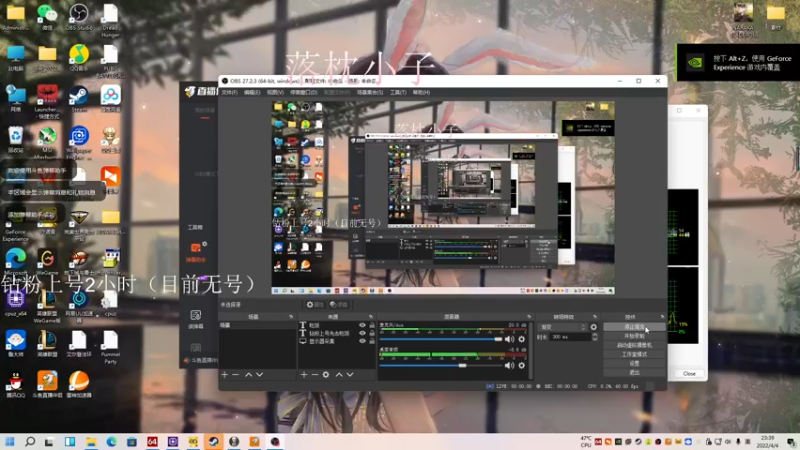
Task: Enable Studio Mode button
Action: click(x=634, y=354)
